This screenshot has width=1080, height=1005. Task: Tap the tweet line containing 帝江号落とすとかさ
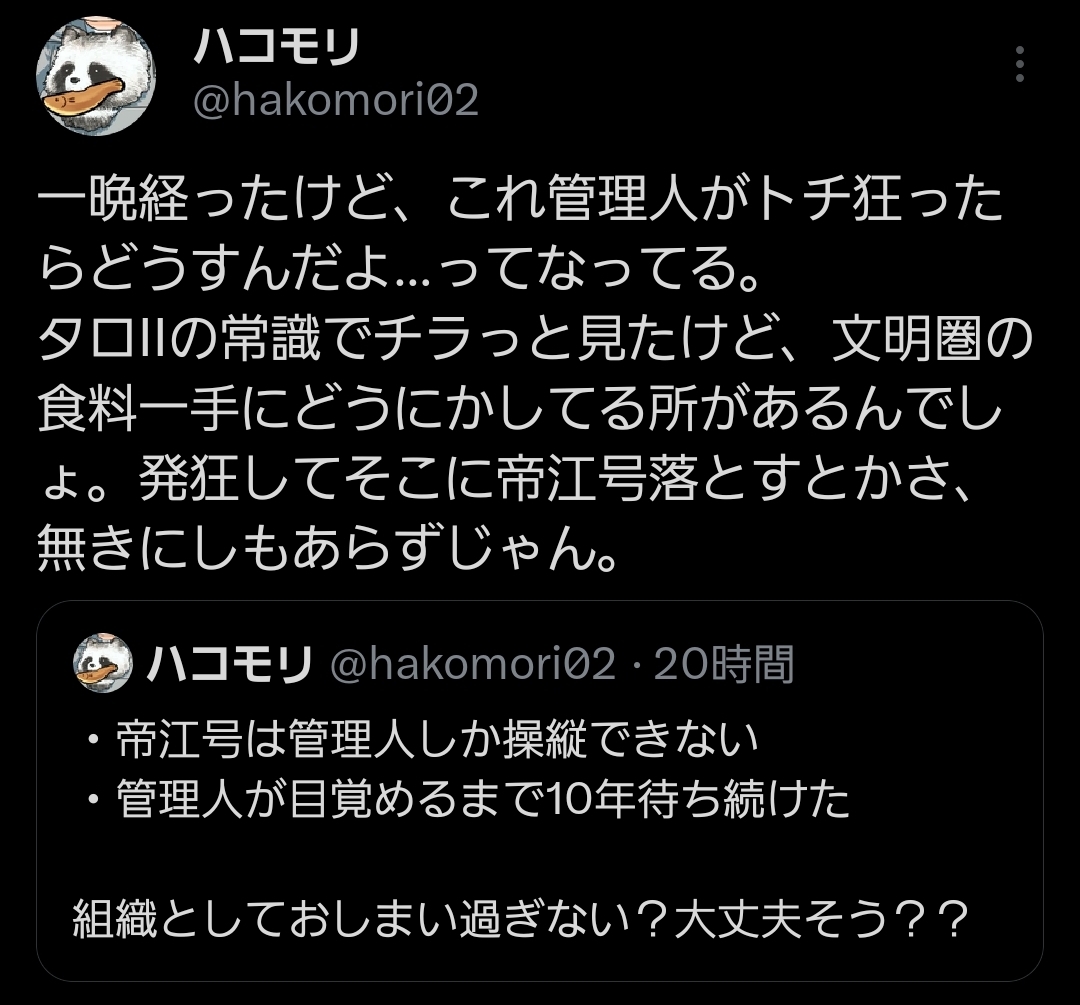pyautogui.click(x=504, y=480)
